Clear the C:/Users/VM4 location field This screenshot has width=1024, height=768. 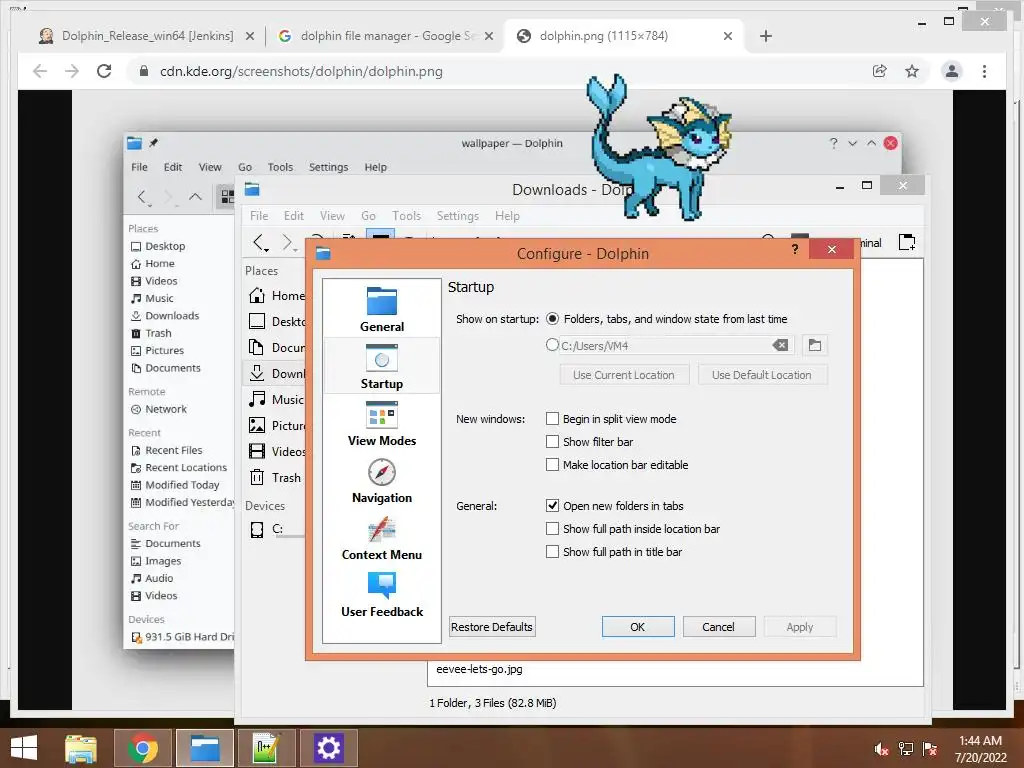click(x=780, y=345)
